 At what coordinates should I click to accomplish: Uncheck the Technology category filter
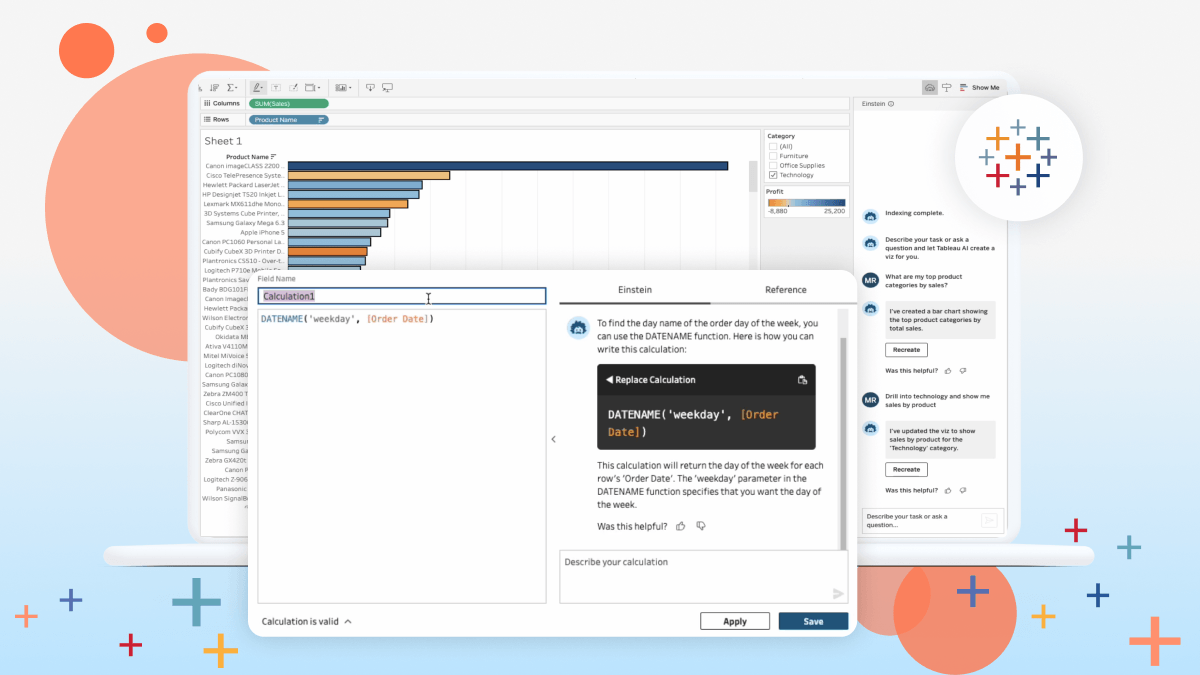(x=772, y=175)
